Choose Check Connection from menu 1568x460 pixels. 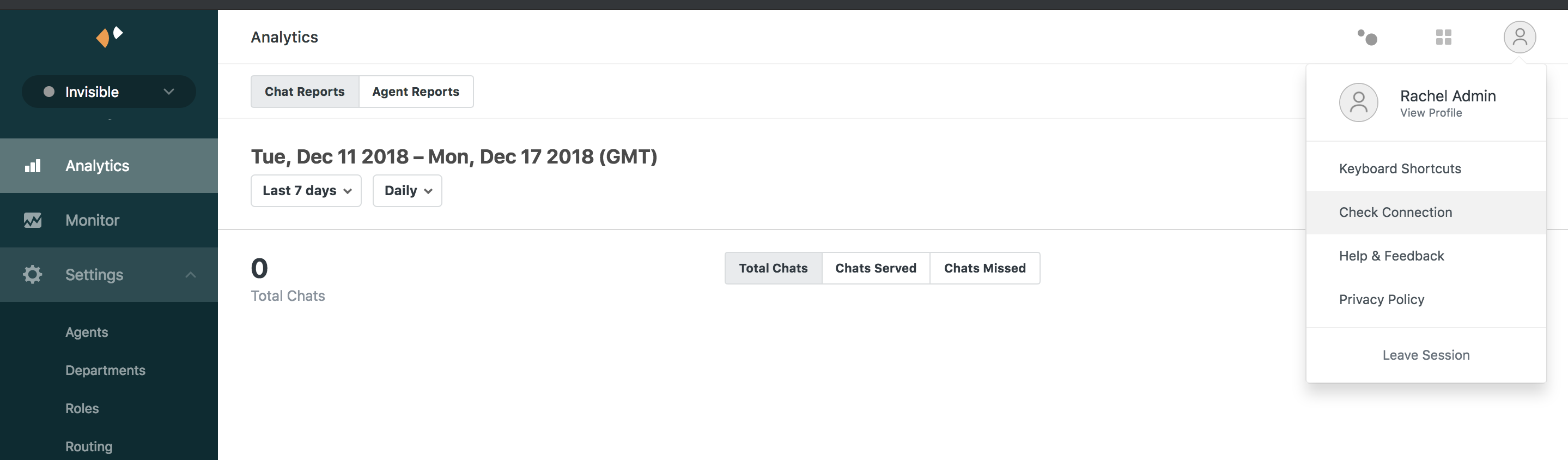[1395, 212]
